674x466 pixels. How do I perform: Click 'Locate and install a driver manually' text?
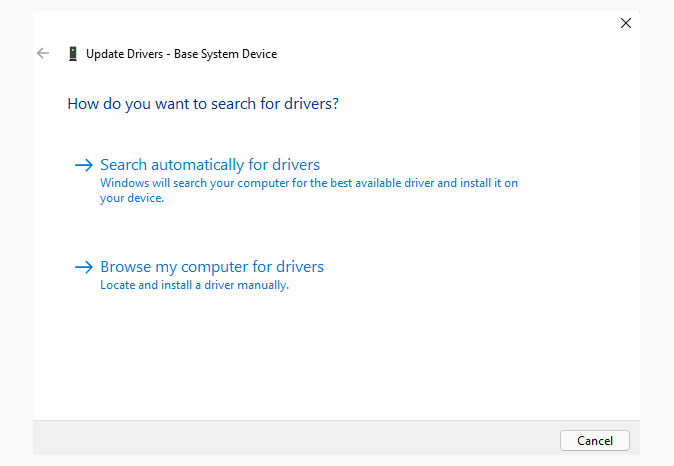pos(194,285)
